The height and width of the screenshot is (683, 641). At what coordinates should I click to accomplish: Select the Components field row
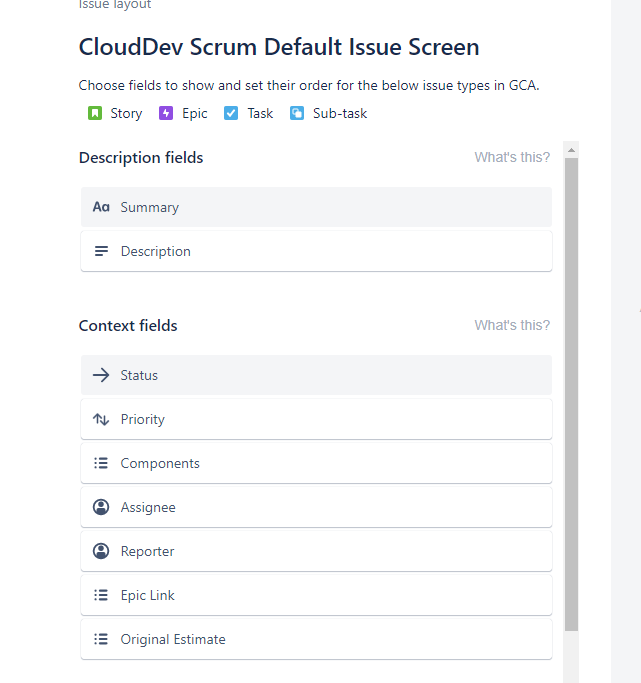click(317, 463)
